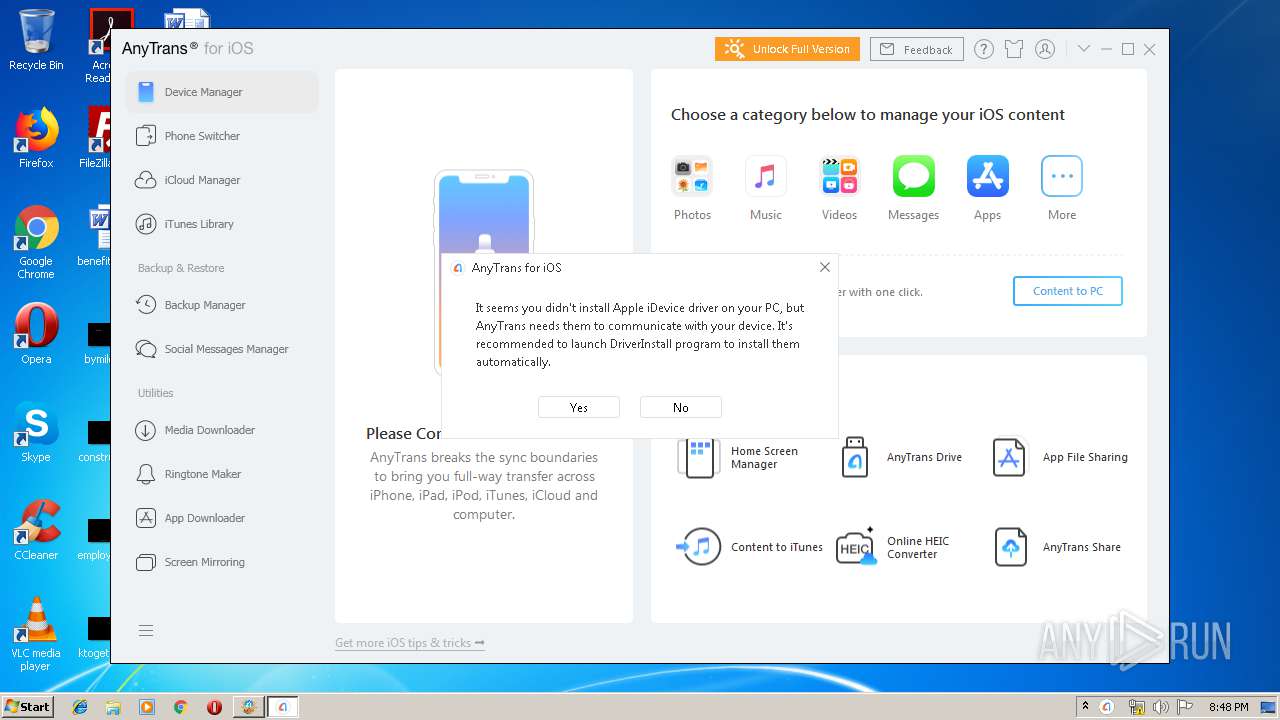1280x720 pixels.
Task: Show hidden system tray icons
Action: click(1085, 707)
